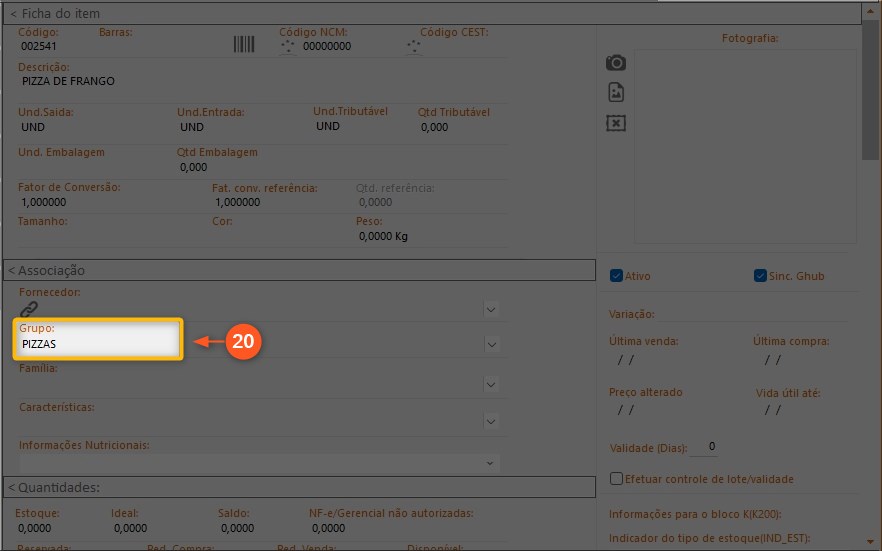This screenshot has height=551, width=882.
Task: Open the Fornecedor dropdown
Action: tap(491, 309)
